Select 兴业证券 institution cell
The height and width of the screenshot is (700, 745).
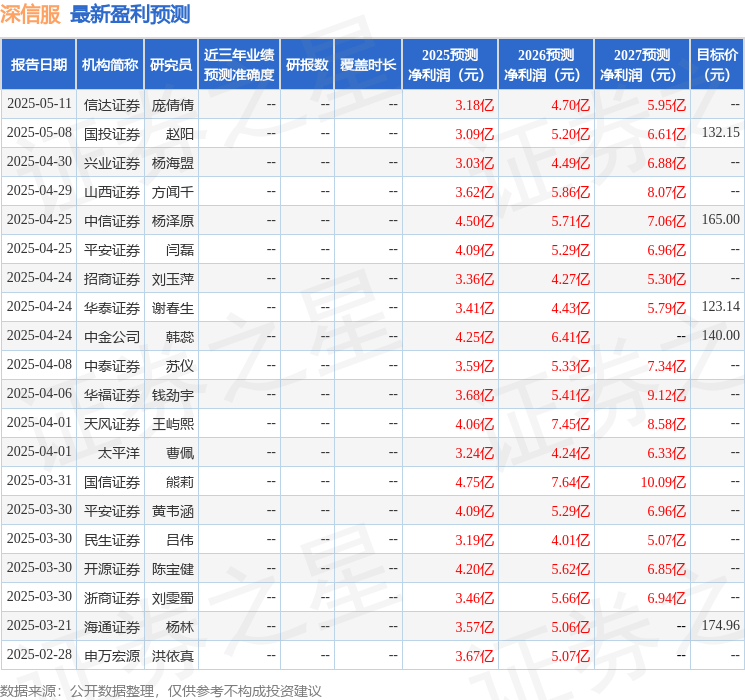112,163
